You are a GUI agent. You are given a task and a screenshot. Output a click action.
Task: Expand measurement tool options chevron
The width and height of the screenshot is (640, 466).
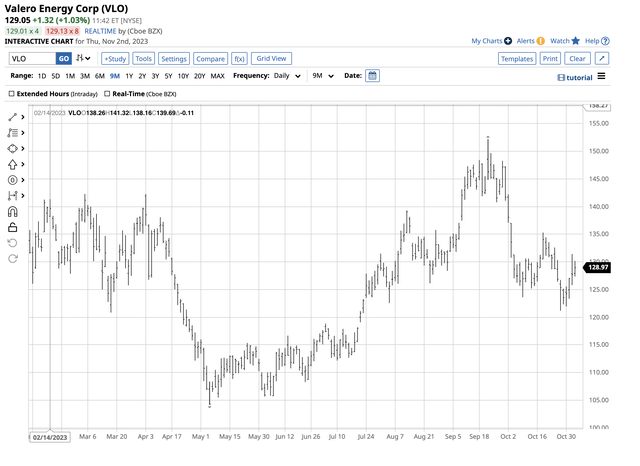coord(23,196)
